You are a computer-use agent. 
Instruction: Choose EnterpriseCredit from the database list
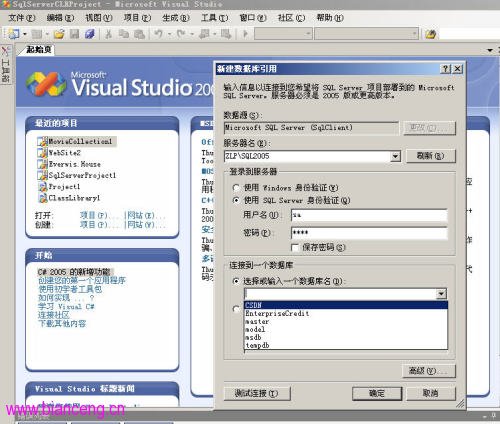pos(346,313)
